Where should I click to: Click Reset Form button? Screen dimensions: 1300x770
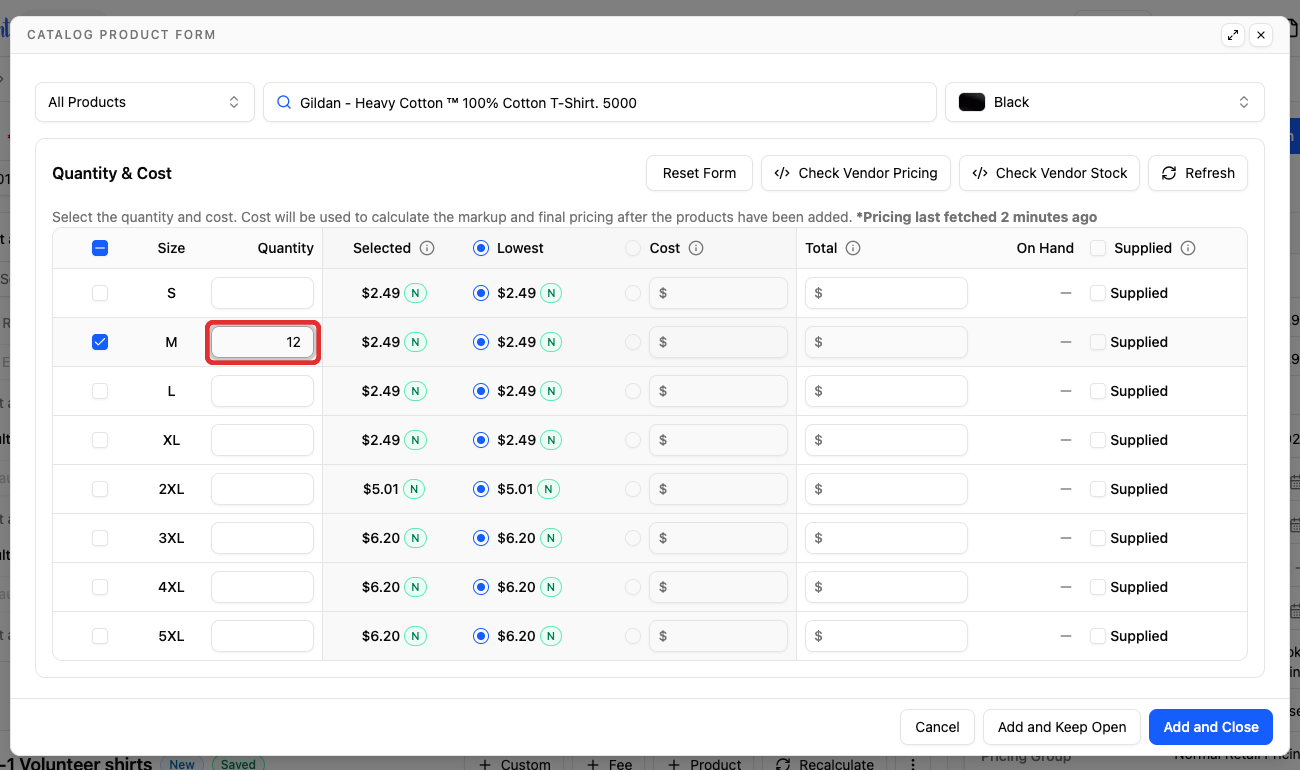(699, 173)
